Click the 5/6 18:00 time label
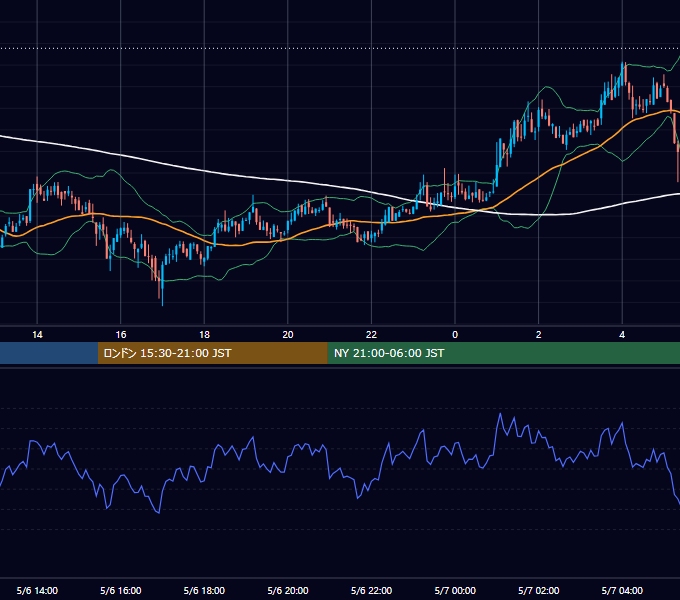680x600 pixels. tap(204, 590)
